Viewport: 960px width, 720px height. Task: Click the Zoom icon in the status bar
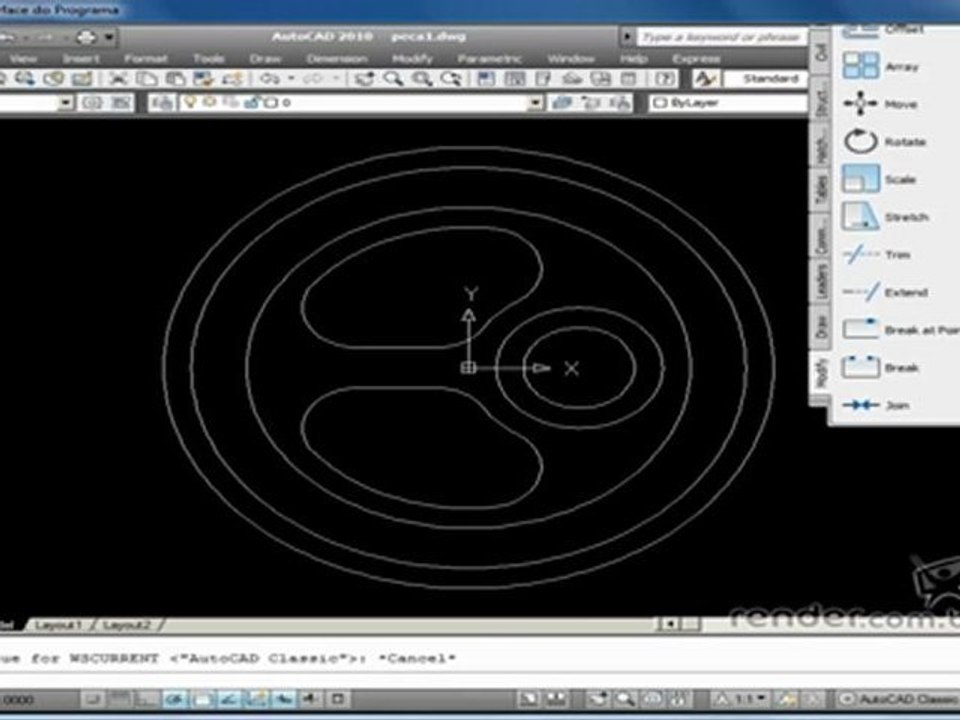(x=625, y=699)
